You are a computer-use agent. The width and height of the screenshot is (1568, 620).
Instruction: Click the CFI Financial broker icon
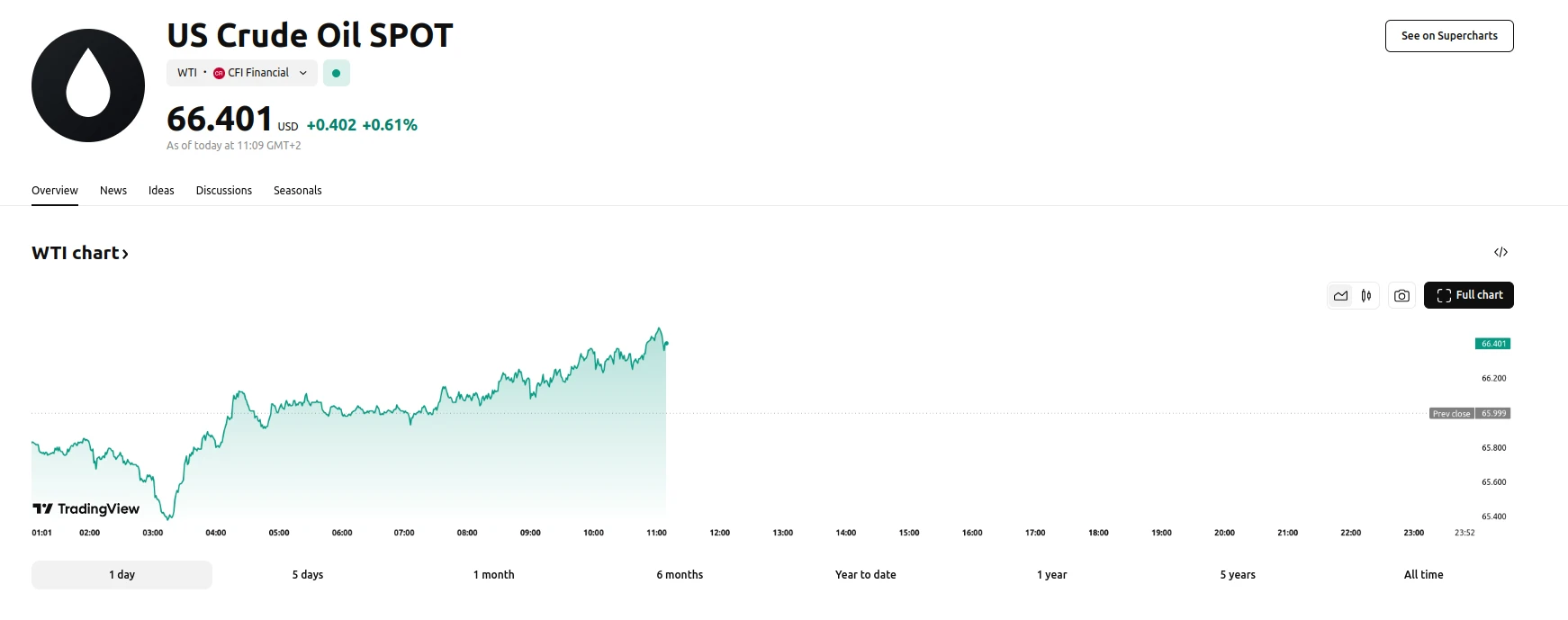click(x=219, y=73)
